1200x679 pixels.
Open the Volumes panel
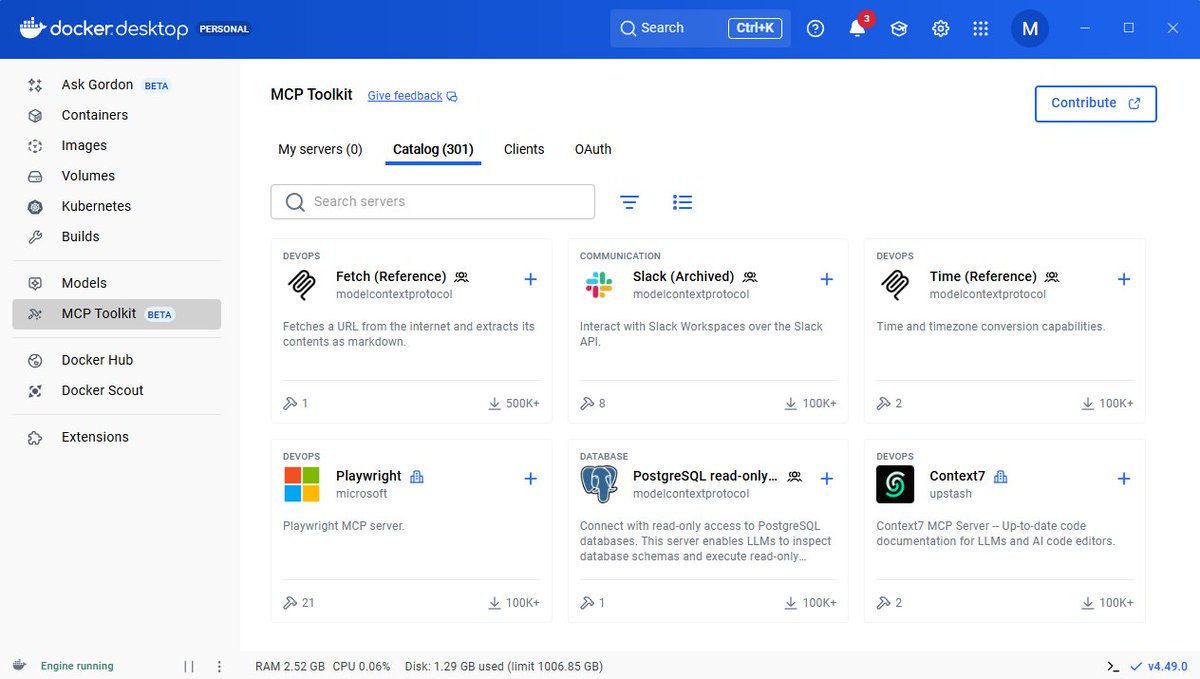click(85, 175)
